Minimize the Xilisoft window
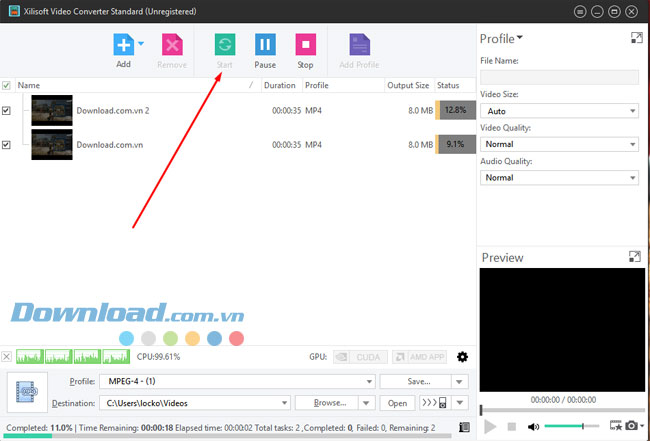This screenshot has width=650, height=441. 597,12
